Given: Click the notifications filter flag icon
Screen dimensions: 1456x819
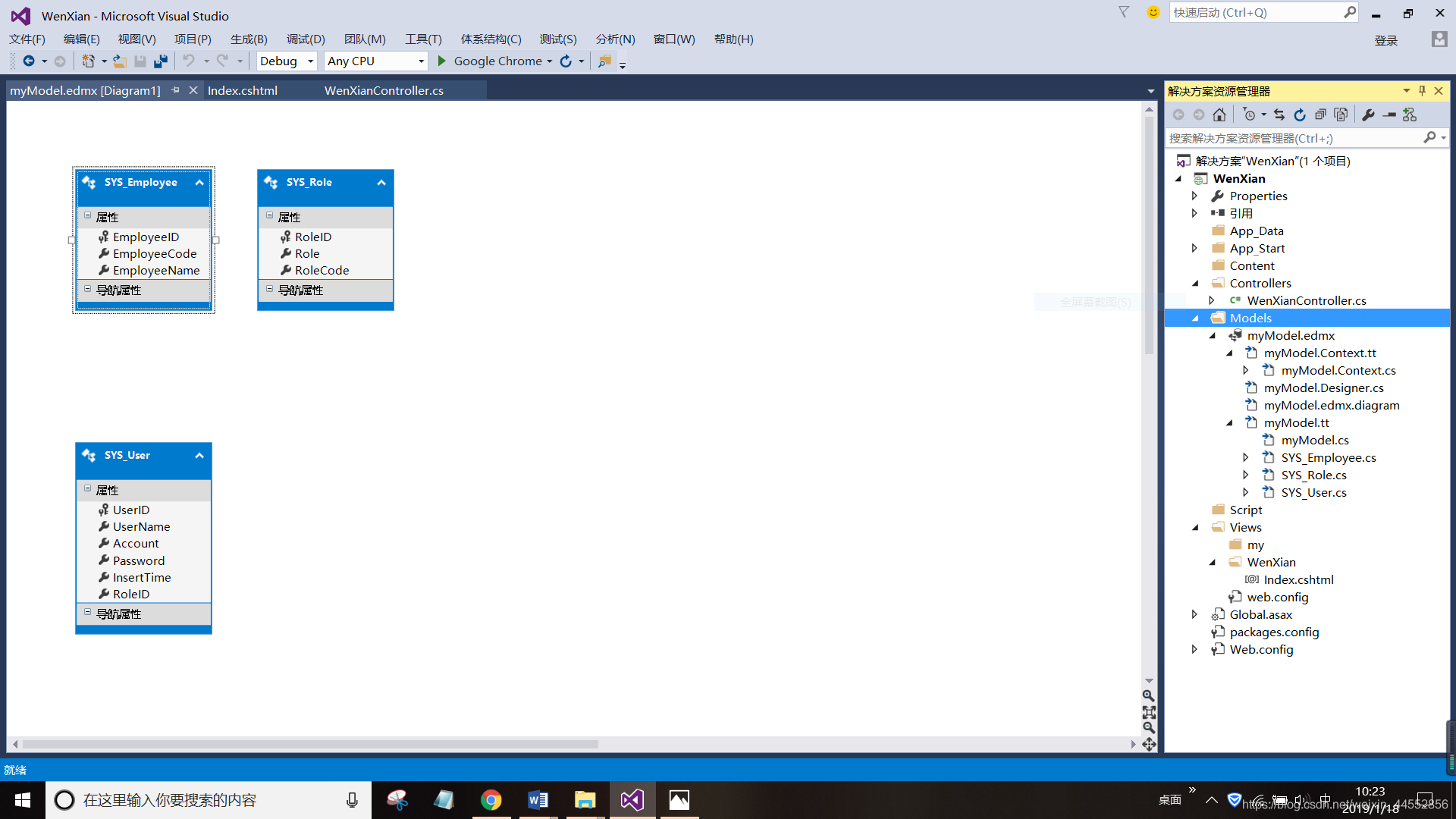Looking at the screenshot, I should click(x=1124, y=12).
